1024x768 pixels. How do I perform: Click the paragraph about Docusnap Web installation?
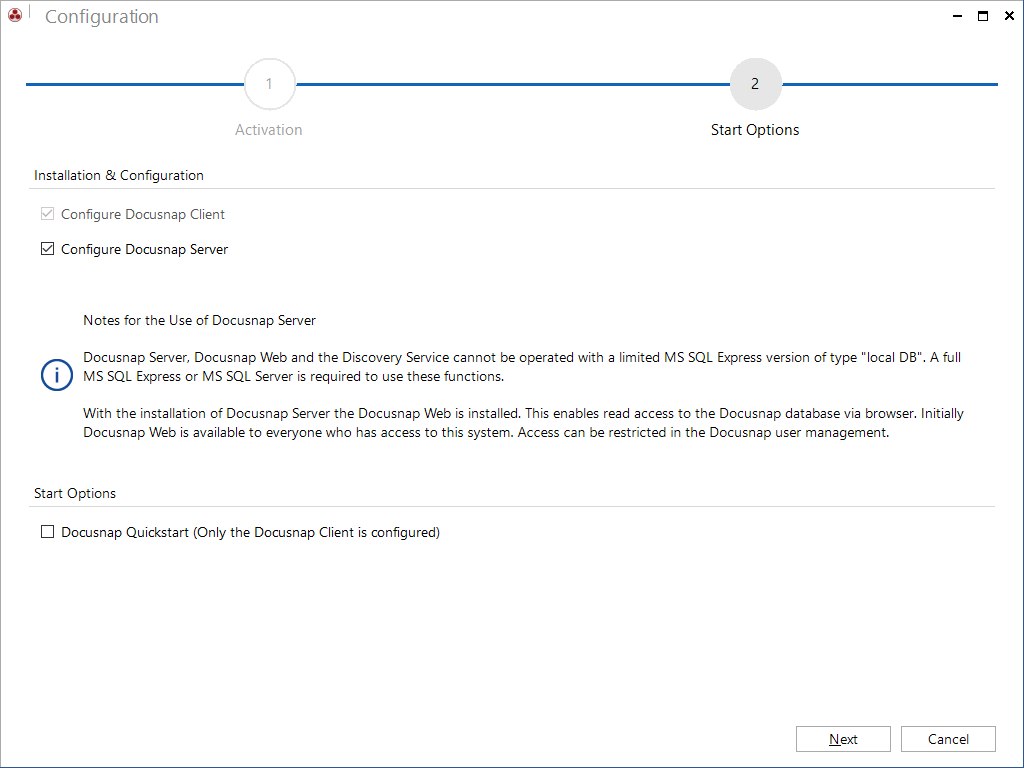(x=523, y=423)
